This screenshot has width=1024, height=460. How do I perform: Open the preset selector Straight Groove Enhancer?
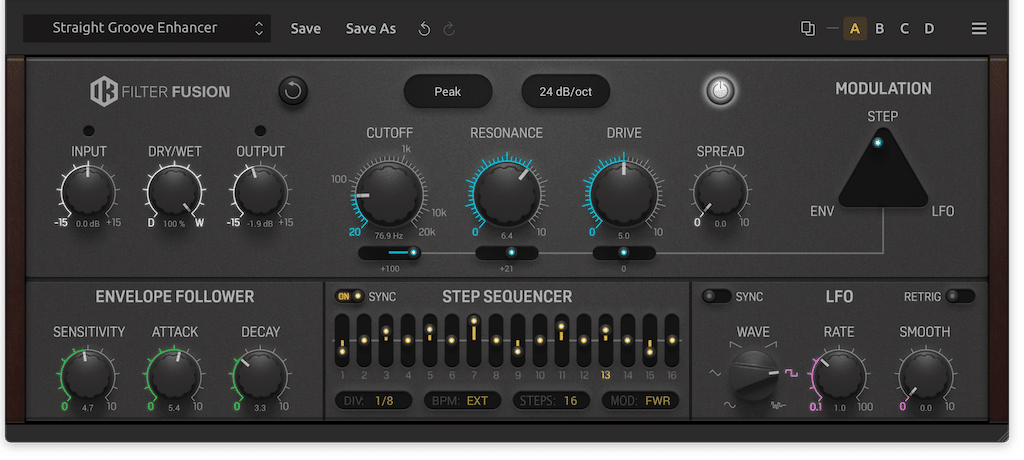coord(147,28)
